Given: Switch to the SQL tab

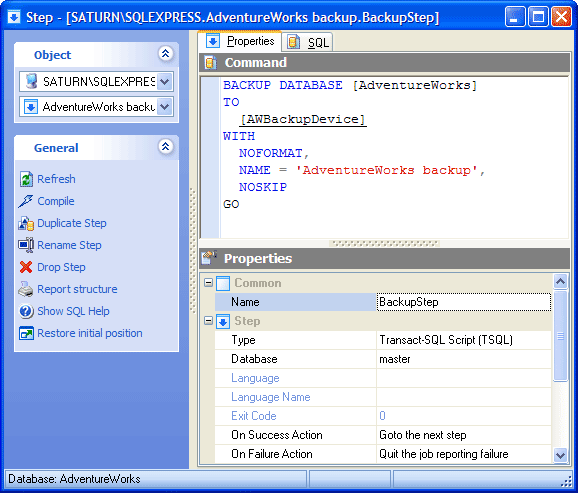Looking at the screenshot, I should 308,42.
